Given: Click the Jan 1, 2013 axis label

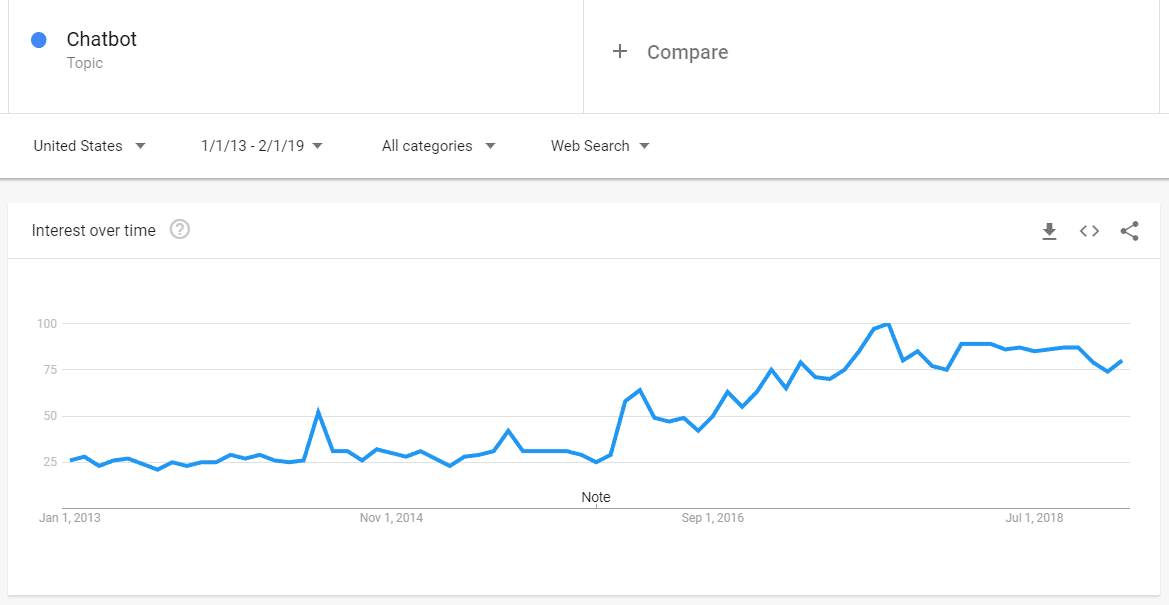Looking at the screenshot, I should (x=70, y=518).
